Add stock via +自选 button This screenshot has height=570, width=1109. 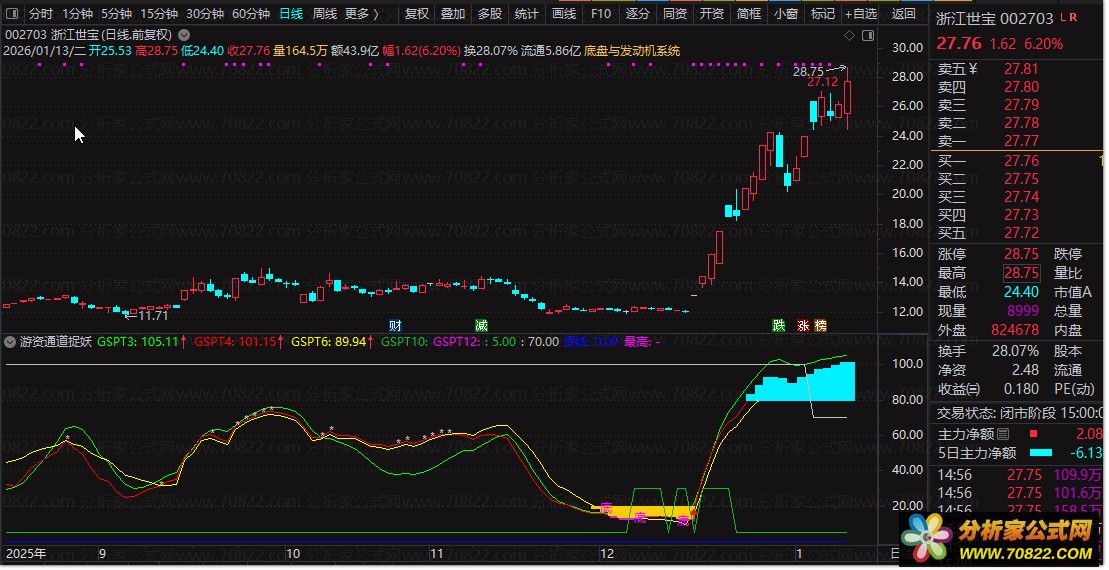(860, 14)
